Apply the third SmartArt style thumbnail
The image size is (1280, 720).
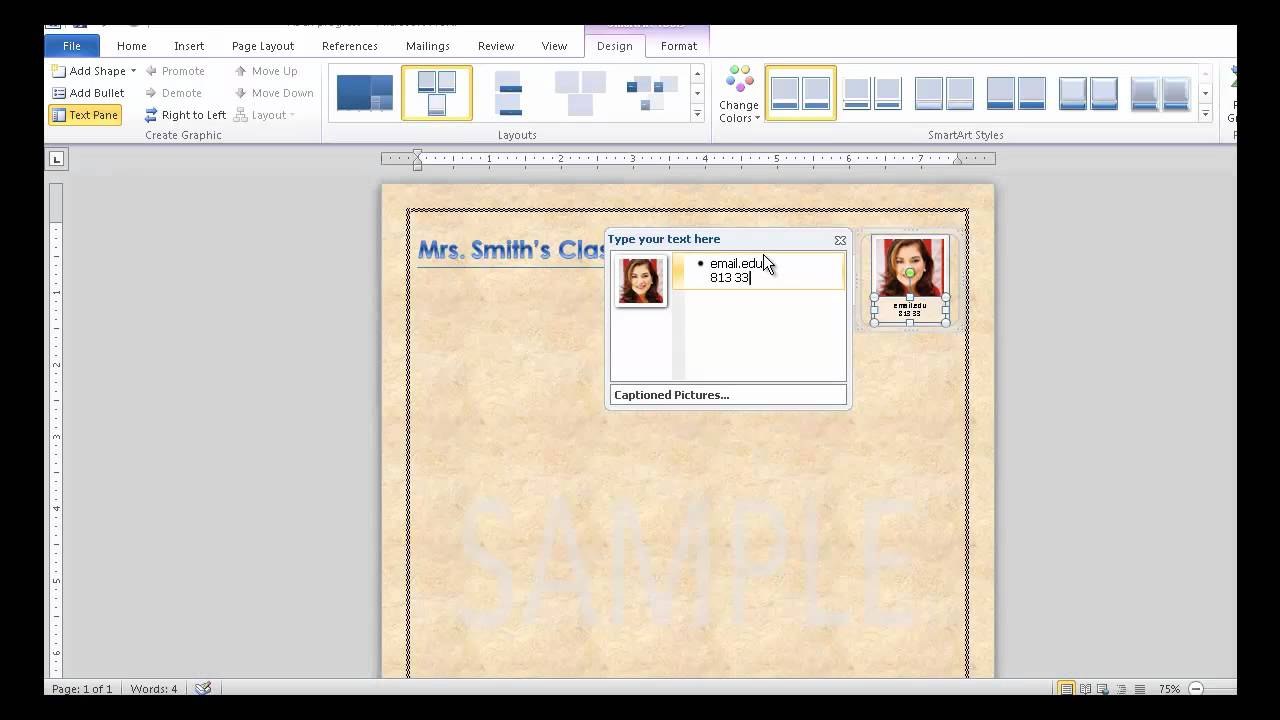coord(944,93)
